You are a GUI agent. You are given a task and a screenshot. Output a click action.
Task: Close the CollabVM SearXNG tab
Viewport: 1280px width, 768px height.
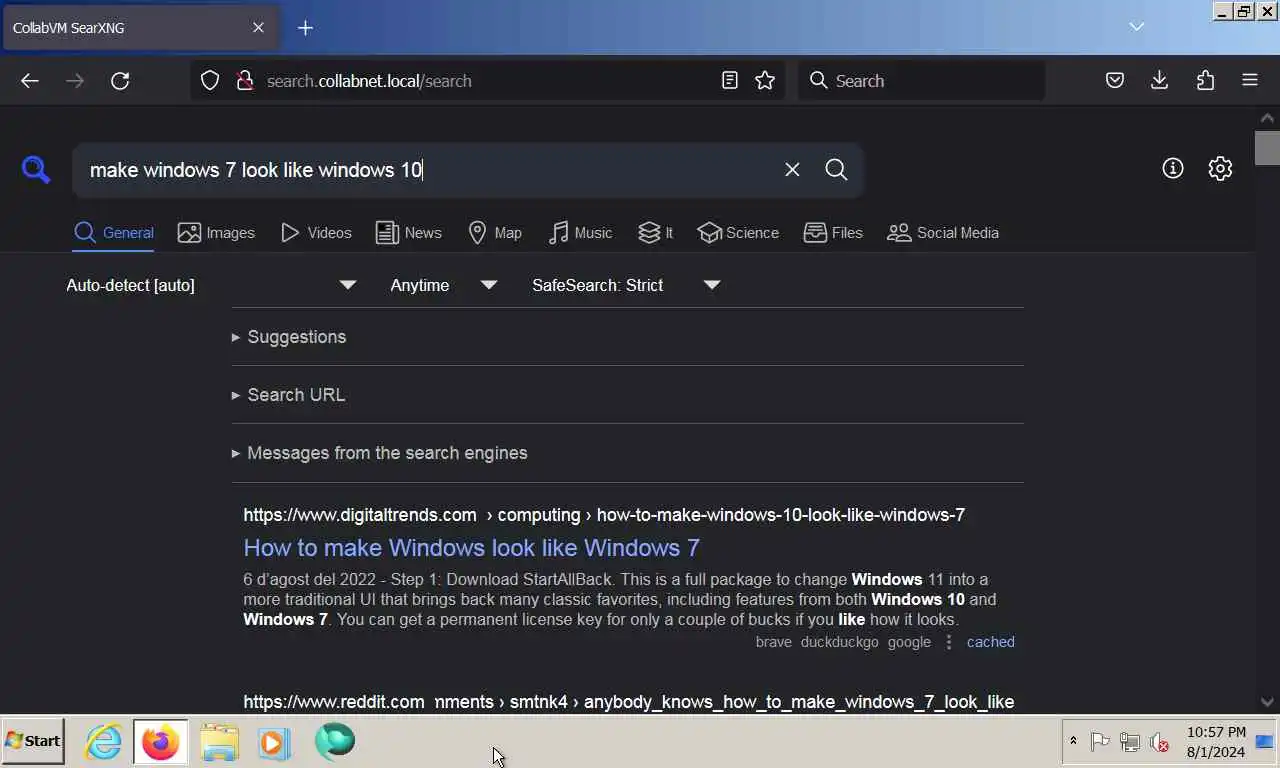click(x=258, y=28)
